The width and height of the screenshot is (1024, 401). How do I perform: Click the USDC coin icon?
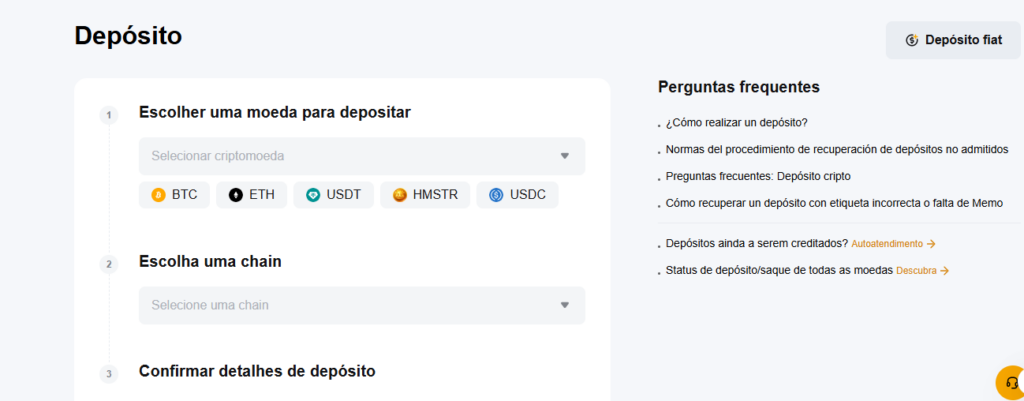click(496, 195)
